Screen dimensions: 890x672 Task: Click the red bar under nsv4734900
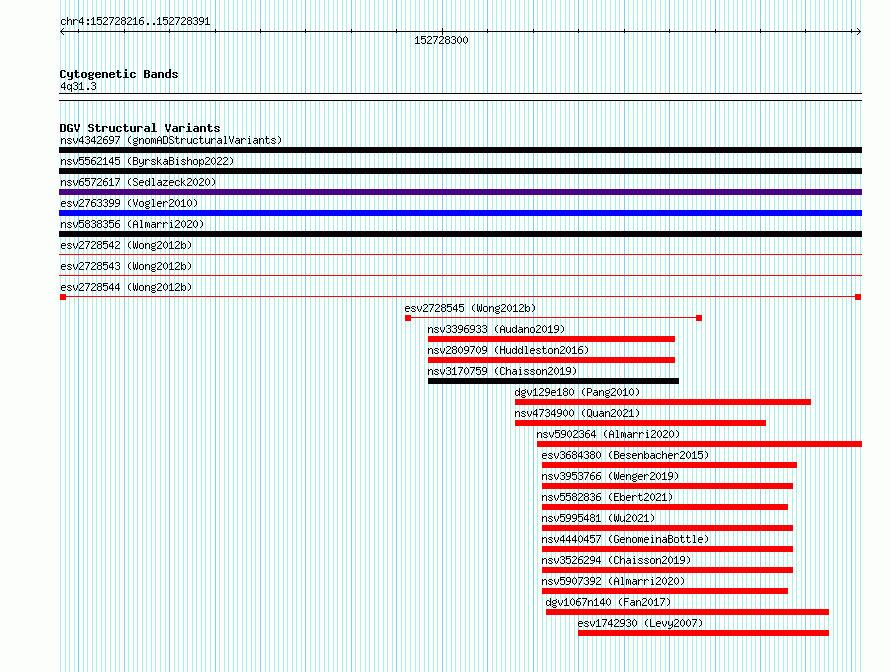coord(640,423)
